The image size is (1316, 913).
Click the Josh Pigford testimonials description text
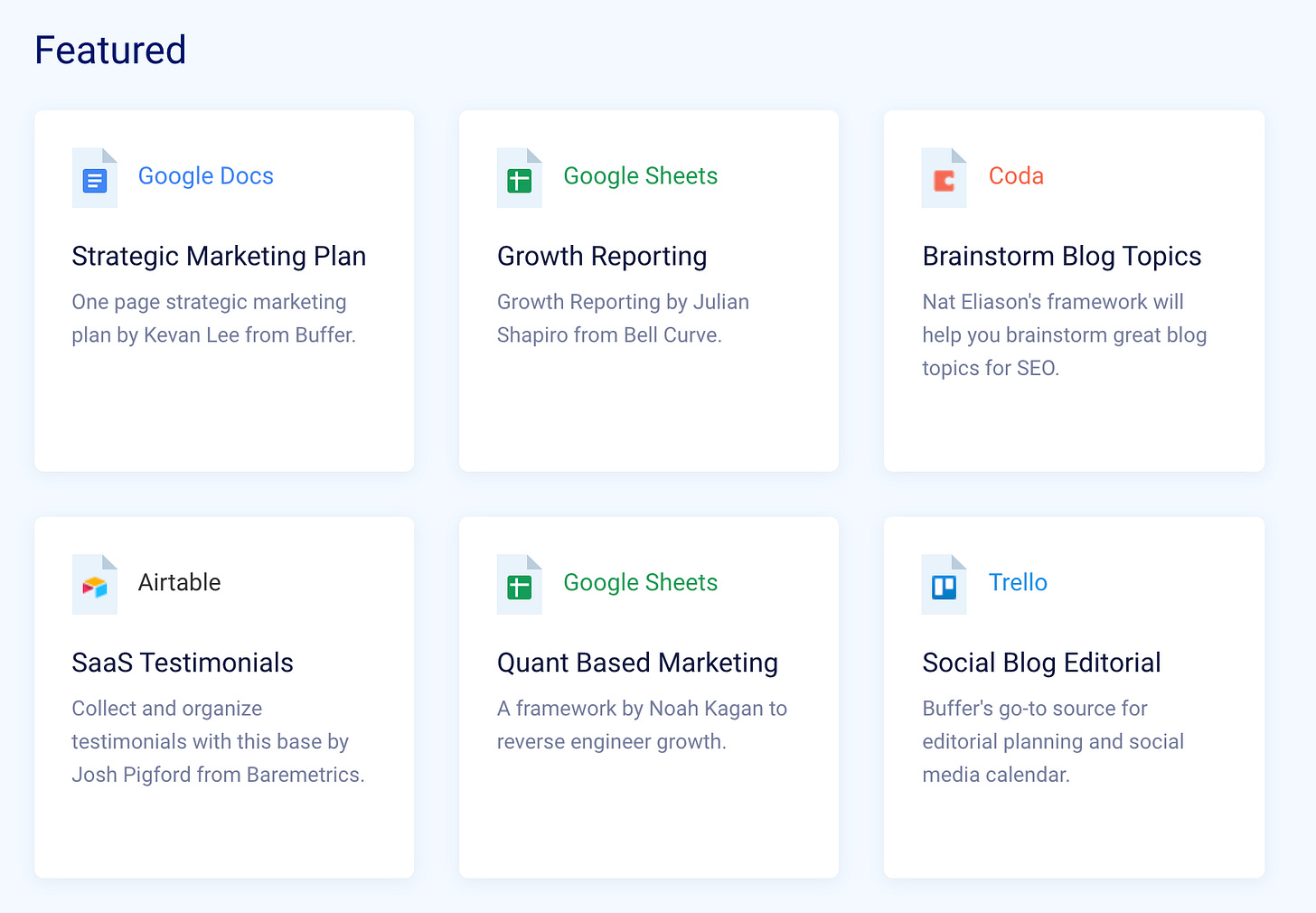pos(218,742)
